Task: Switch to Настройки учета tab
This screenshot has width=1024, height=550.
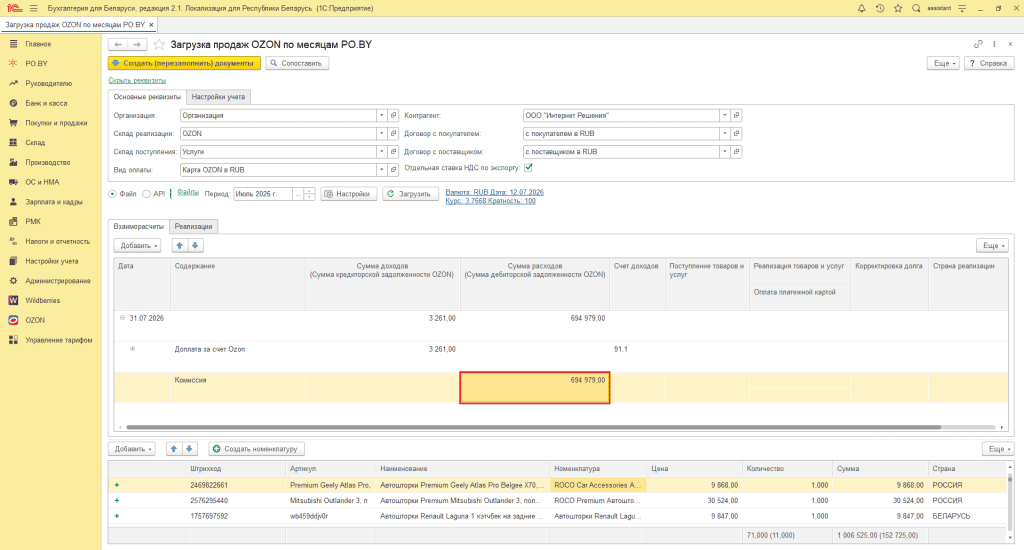Action: point(218,97)
